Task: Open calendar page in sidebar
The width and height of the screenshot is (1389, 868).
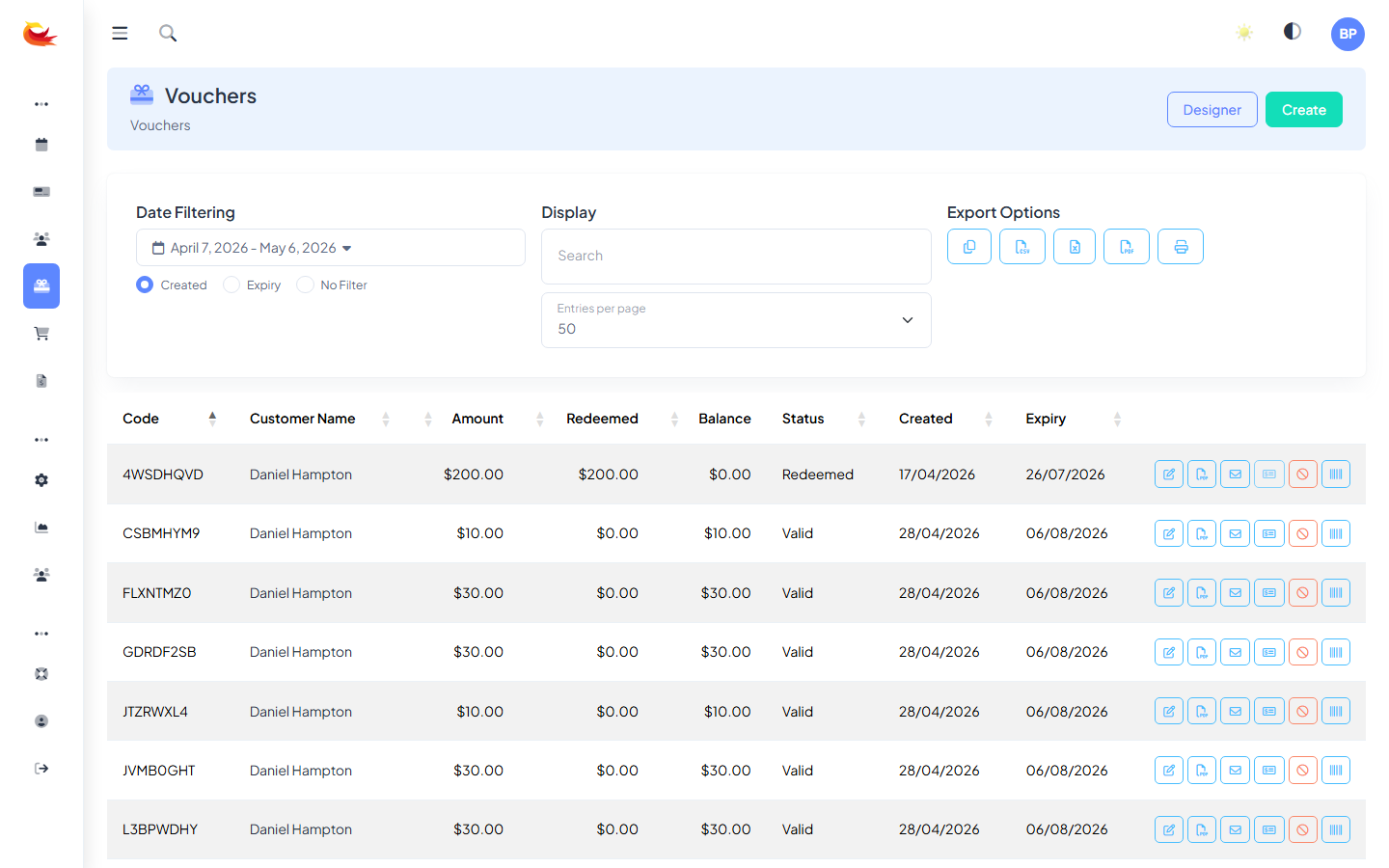Action: (x=41, y=145)
